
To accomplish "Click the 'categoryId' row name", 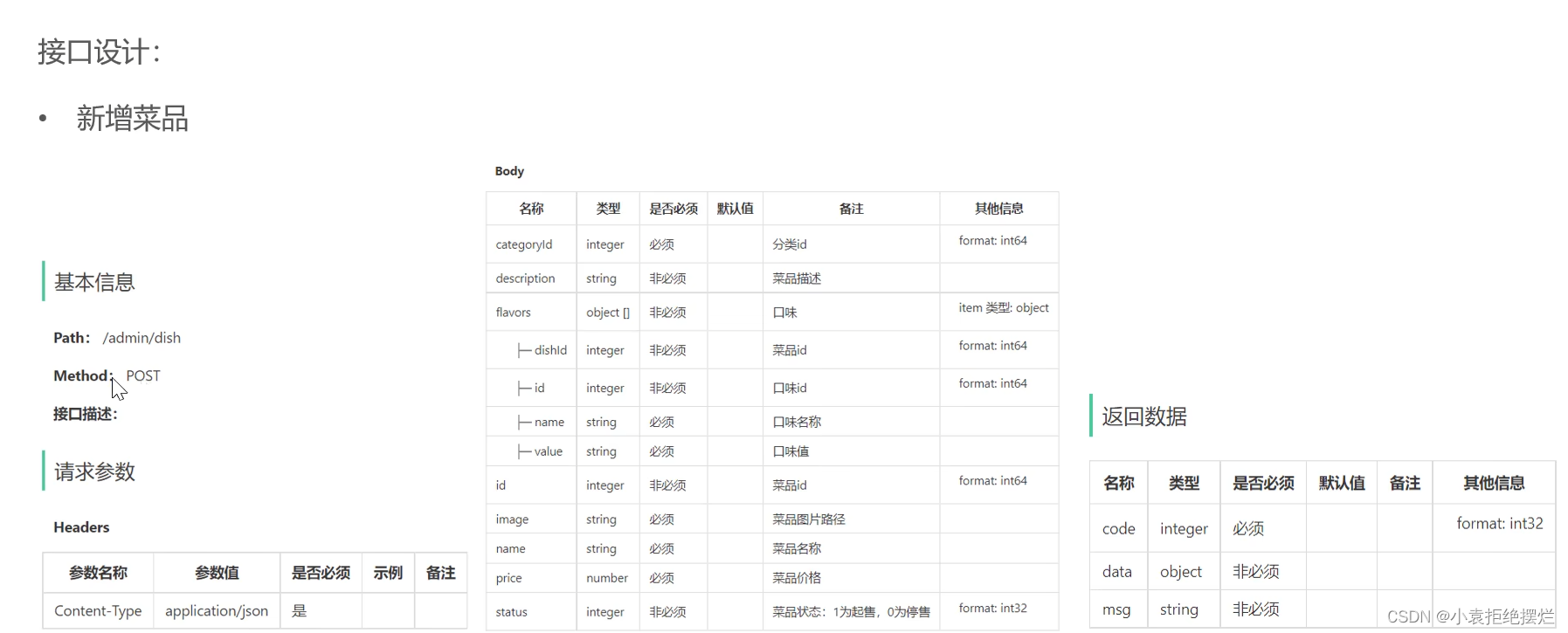I will [x=524, y=244].
